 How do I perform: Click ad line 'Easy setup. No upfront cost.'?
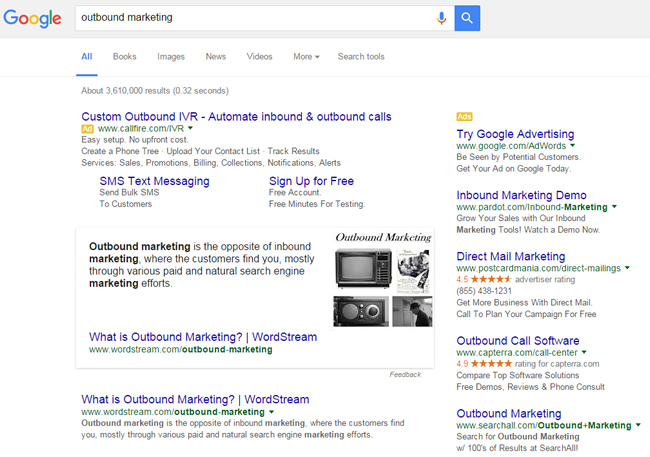tap(135, 139)
